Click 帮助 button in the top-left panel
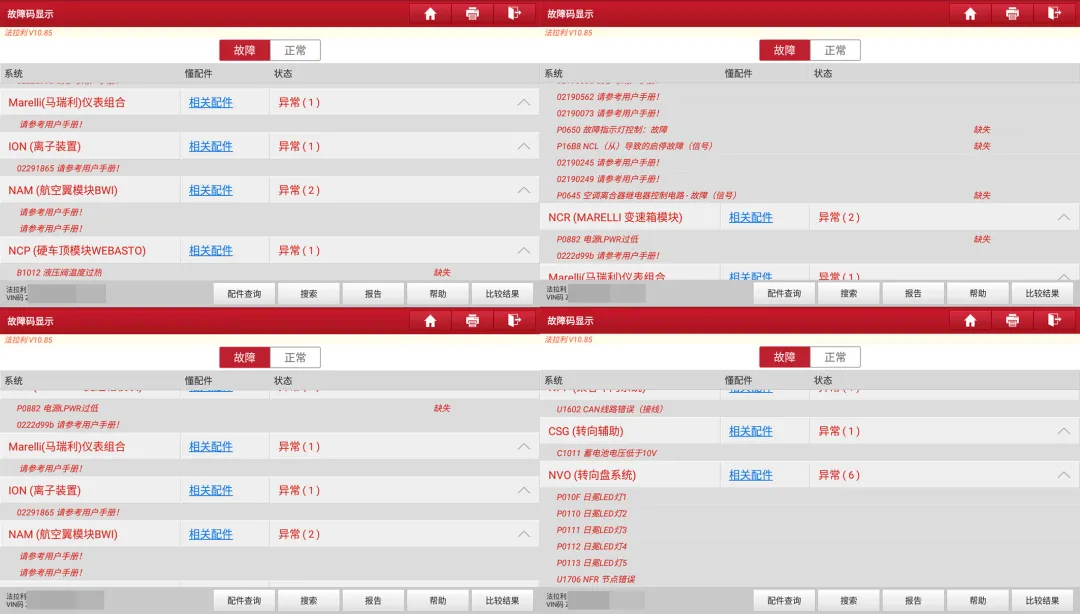Screen dimensions: 1080x614 click(438, 294)
